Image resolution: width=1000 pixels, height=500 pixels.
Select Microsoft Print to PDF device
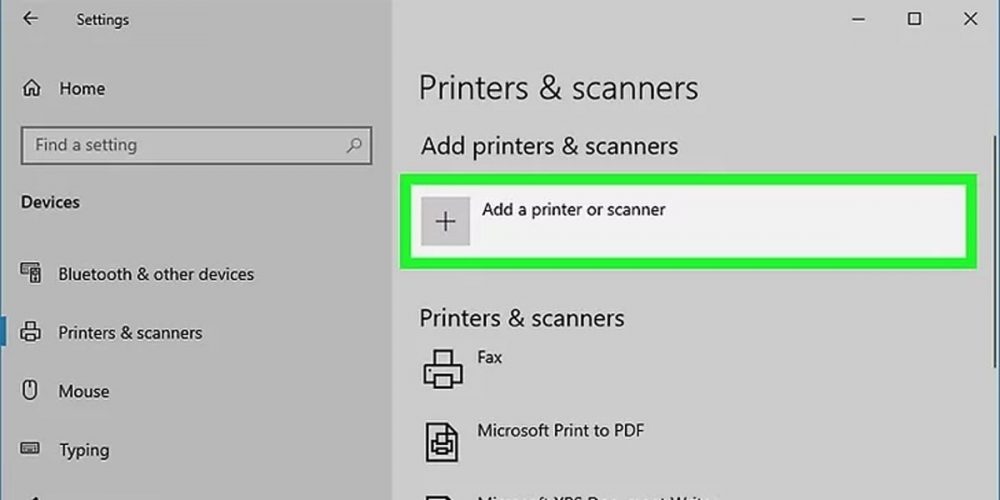[560, 431]
